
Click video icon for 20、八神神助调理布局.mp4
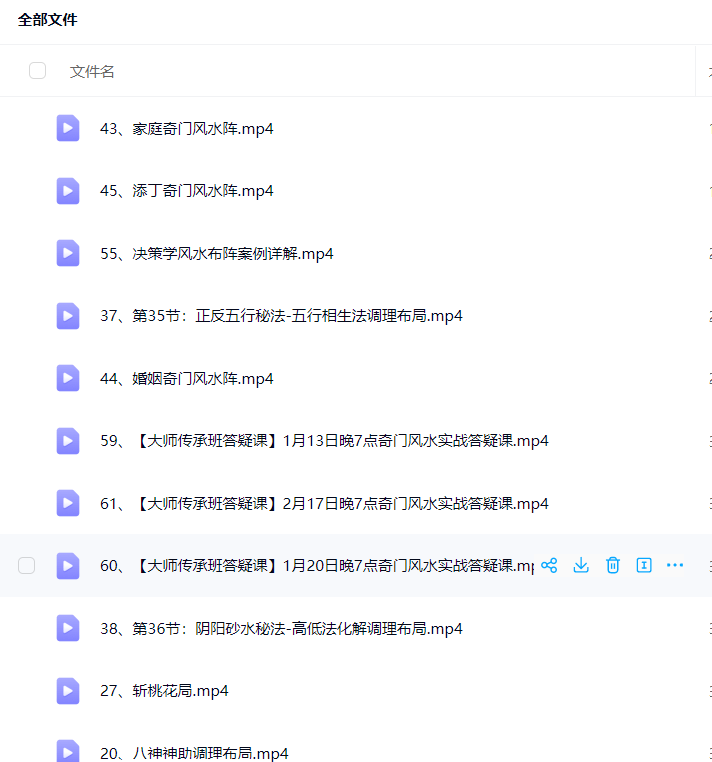pyautogui.click(x=68, y=751)
